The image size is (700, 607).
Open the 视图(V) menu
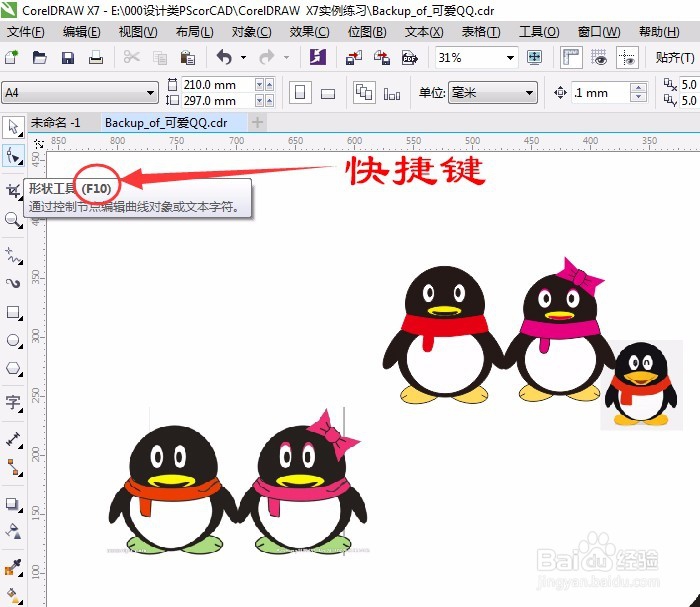point(138,32)
